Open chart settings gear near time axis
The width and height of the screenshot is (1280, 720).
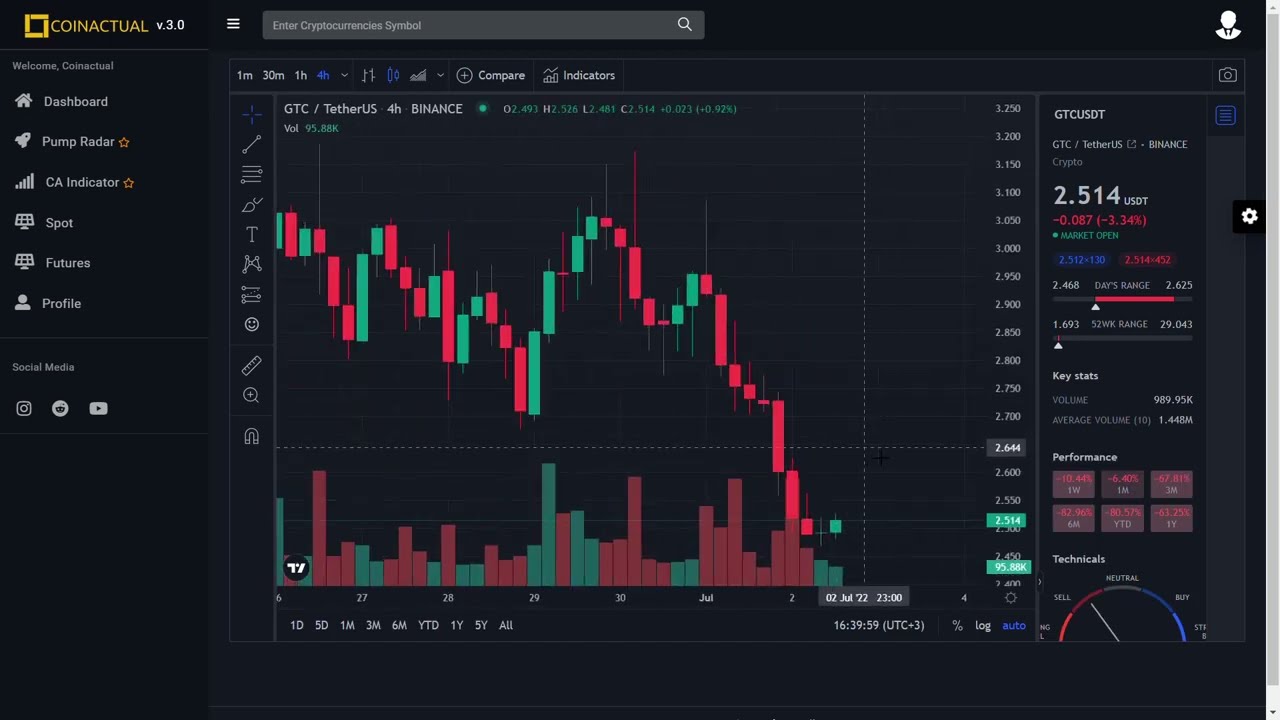coord(1011,598)
